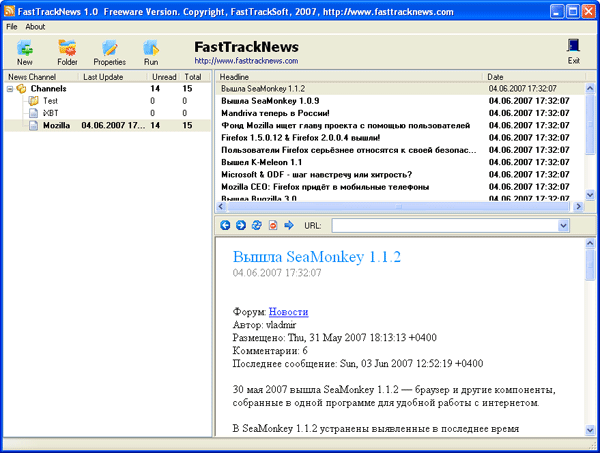Collapse the Channels tree node

tap(10, 89)
